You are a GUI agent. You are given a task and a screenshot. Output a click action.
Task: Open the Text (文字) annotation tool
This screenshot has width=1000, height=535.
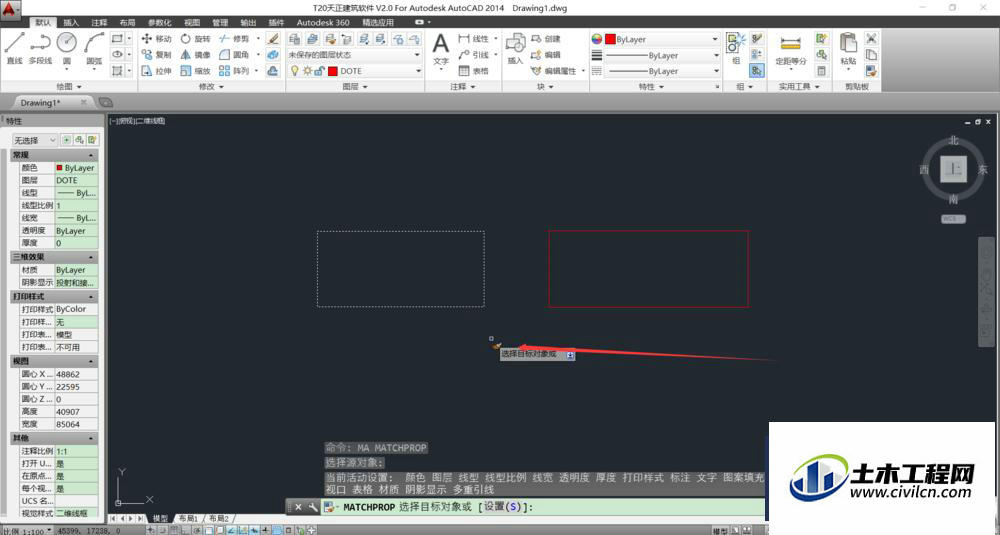tap(441, 50)
